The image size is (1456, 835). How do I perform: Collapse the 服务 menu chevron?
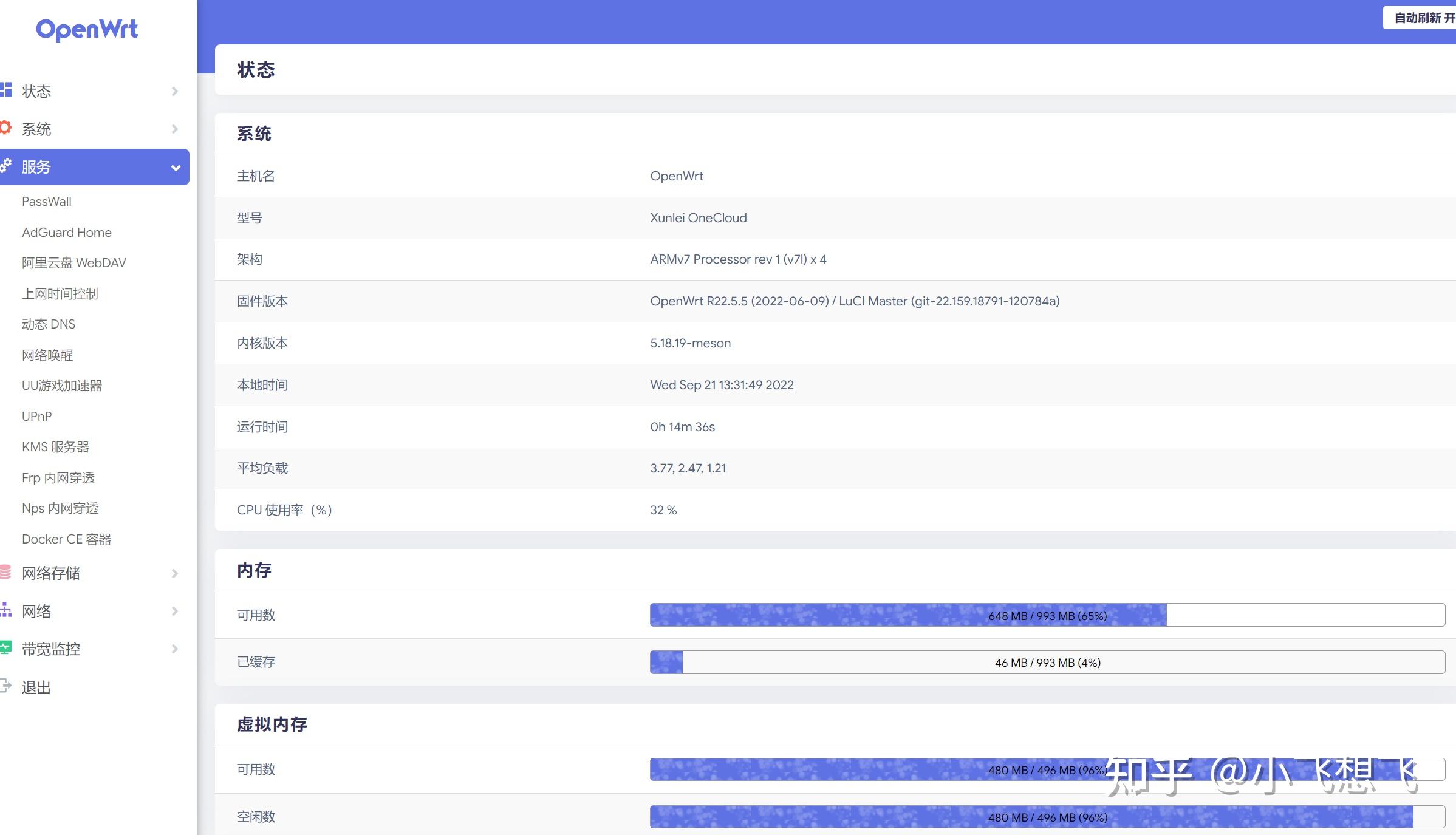(x=176, y=167)
